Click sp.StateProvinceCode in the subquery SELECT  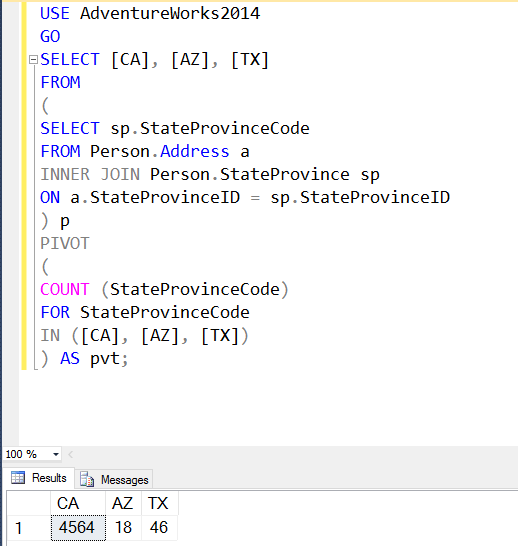[x=210, y=129]
